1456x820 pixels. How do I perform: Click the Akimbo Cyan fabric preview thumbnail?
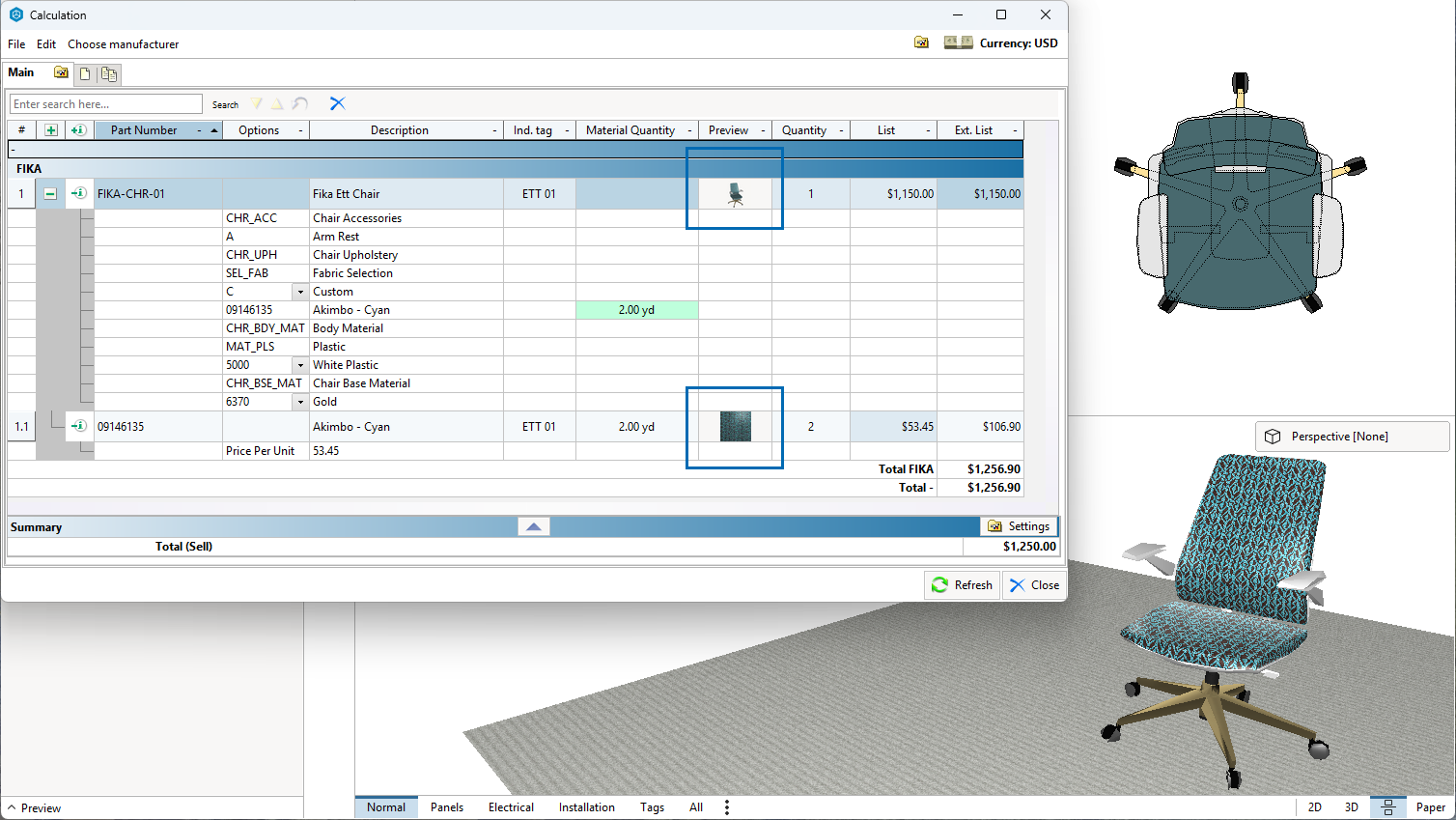coord(736,427)
